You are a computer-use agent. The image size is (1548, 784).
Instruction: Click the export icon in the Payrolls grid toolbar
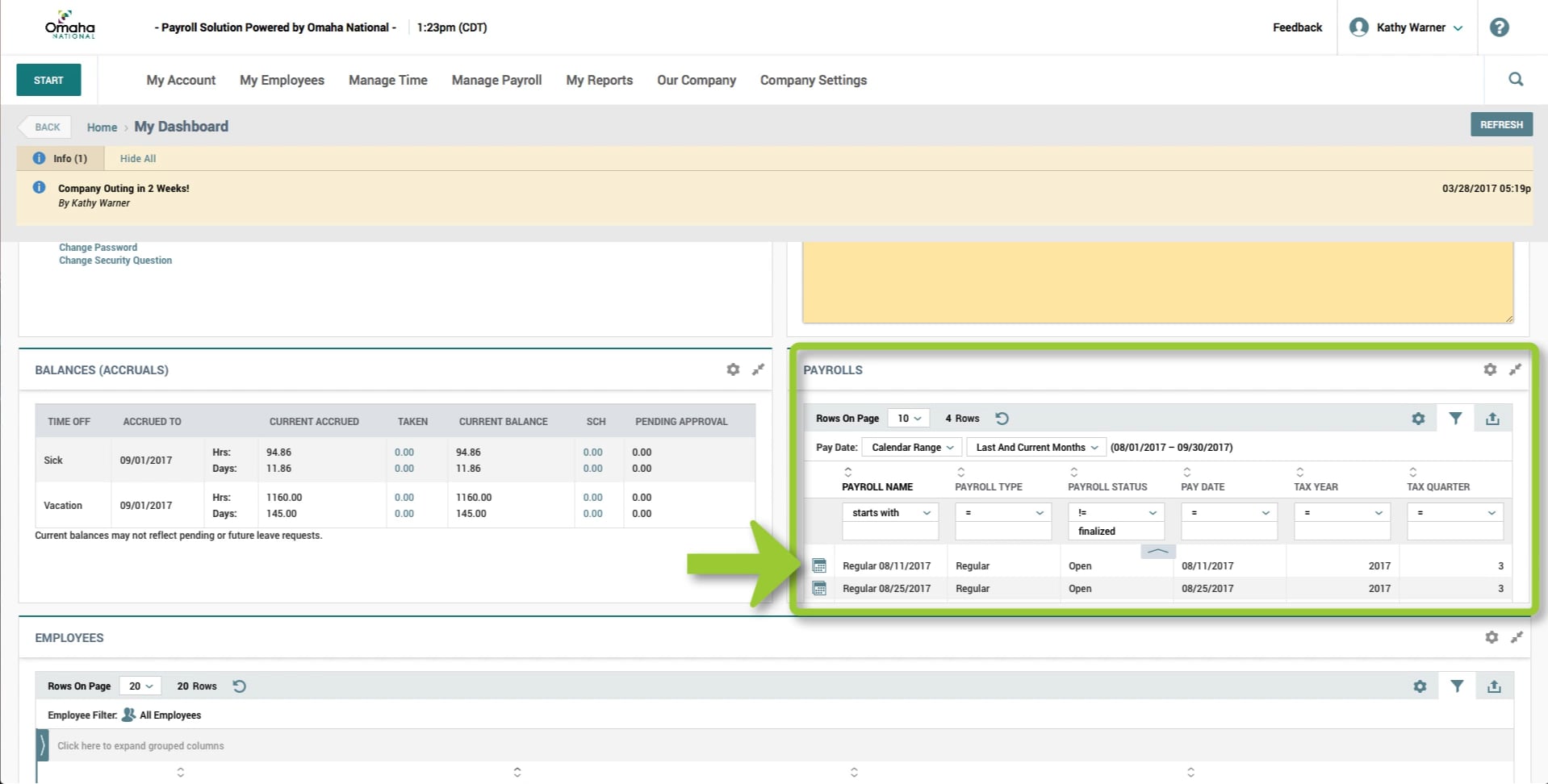(1492, 418)
